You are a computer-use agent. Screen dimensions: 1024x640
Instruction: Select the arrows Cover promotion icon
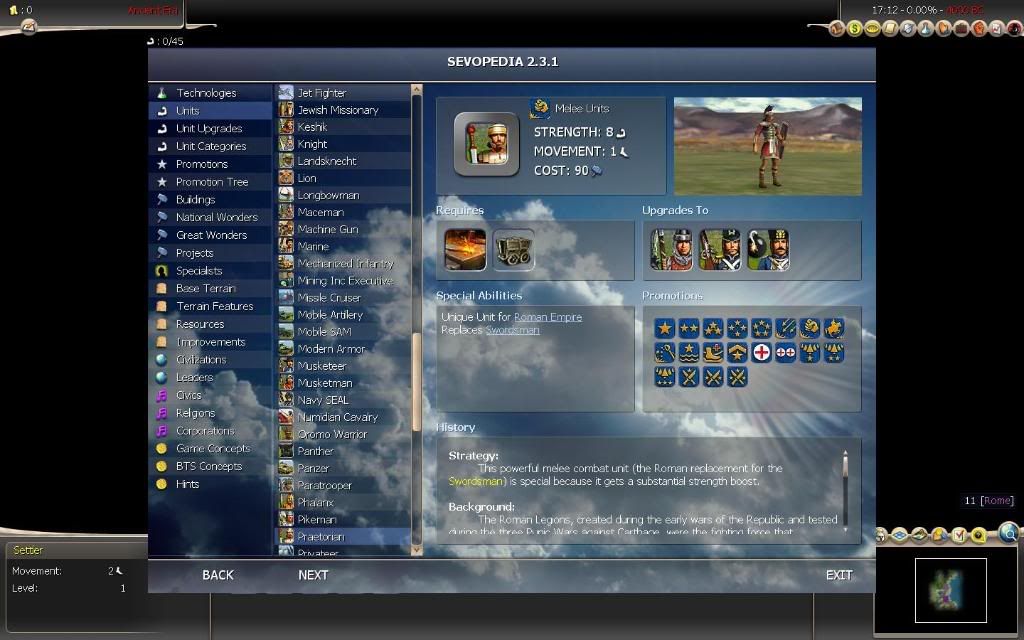click(786, 328)
